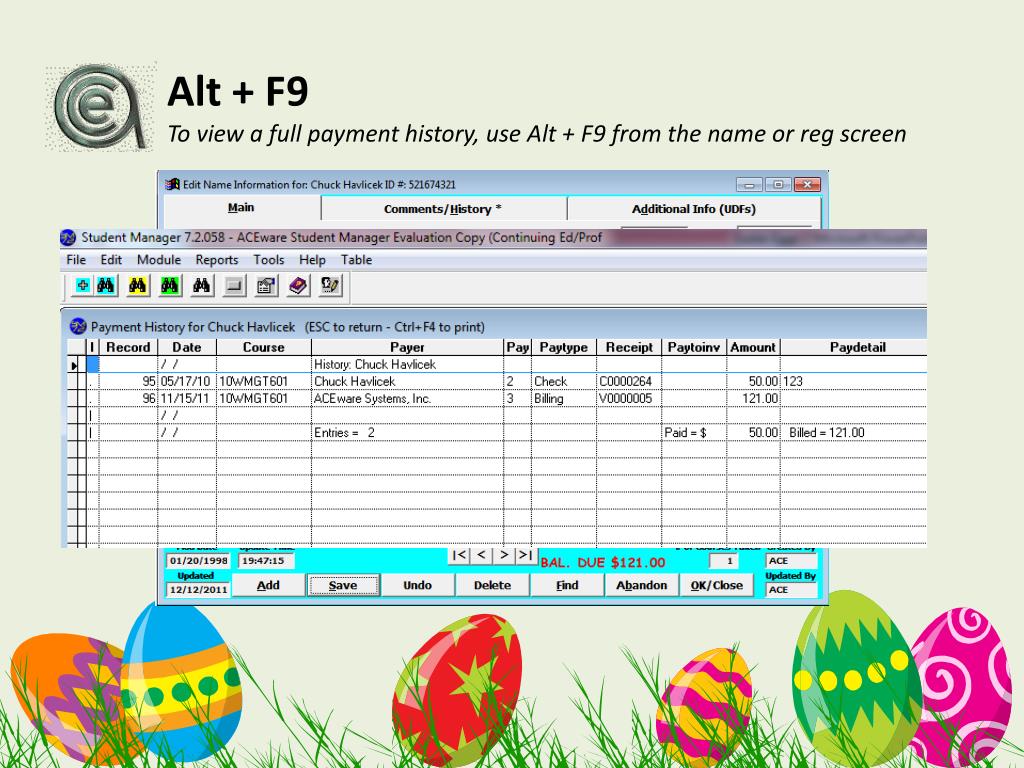Open the purple help book icon
Viewport: 1024px width, 768px height.
(x=298, y=286)
